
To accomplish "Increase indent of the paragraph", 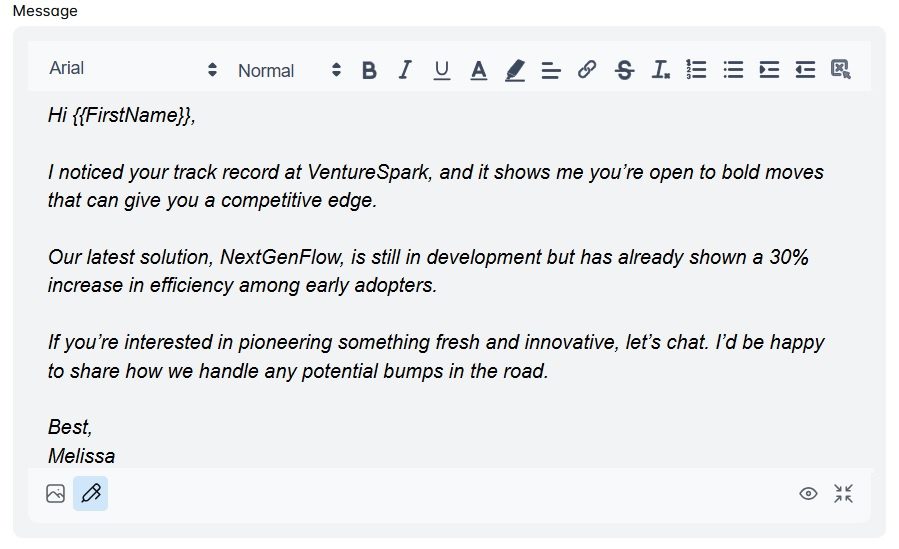I will (769, 70).
